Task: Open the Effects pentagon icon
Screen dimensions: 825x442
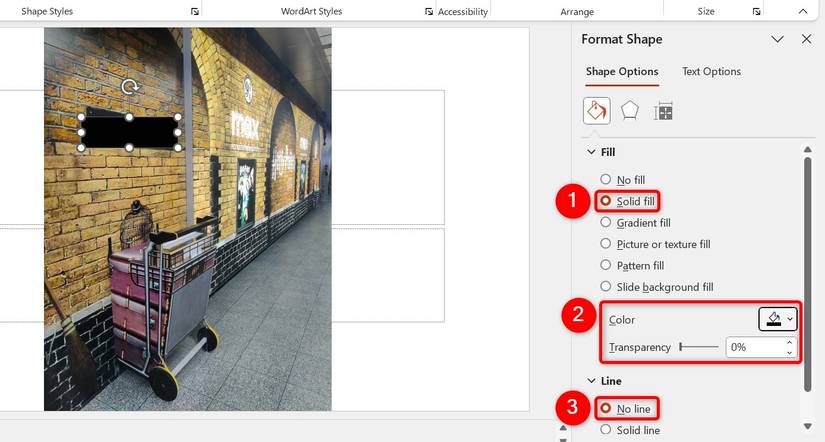Action: (630, 111)
